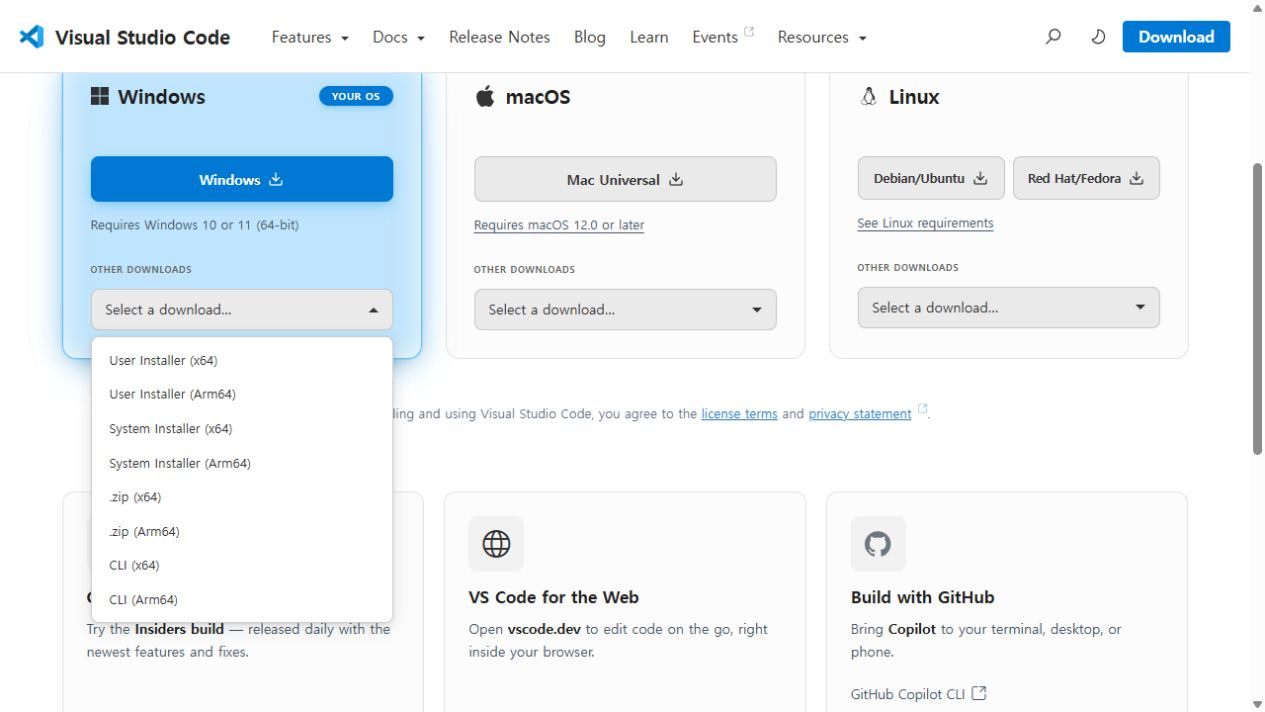Click the GitHub octocat icon
Screen dimensions: 1265x712
(878, 543)
